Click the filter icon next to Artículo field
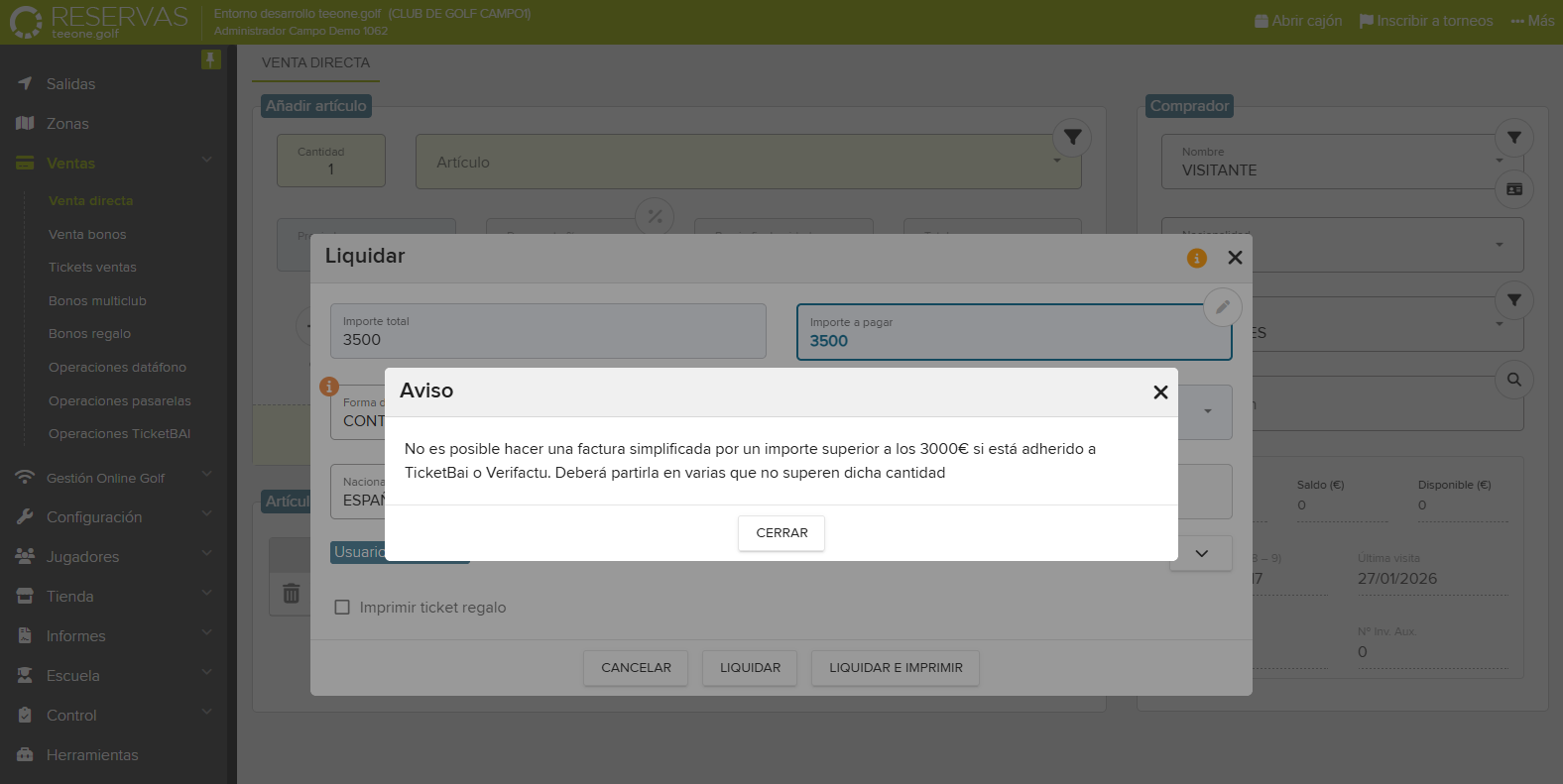The width and height of the screenshot is (1563, 784). pyautogui.click(x=1072, y=138)
